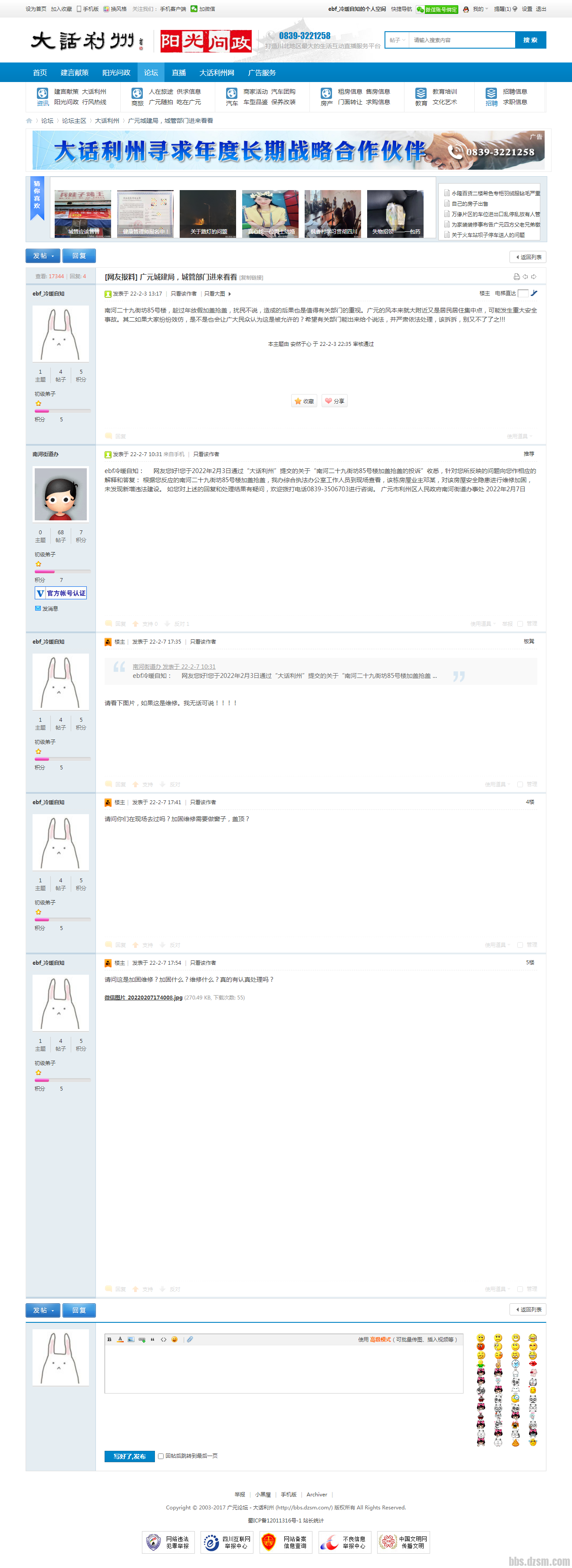Tick the 管理 checkbox on 5楼 post

click(520, 1289)
